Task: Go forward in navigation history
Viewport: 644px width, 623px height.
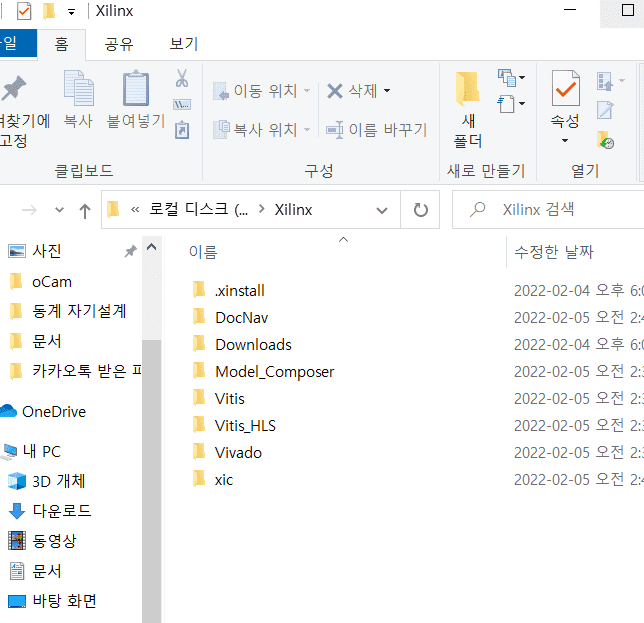Action: pos(29,210)
